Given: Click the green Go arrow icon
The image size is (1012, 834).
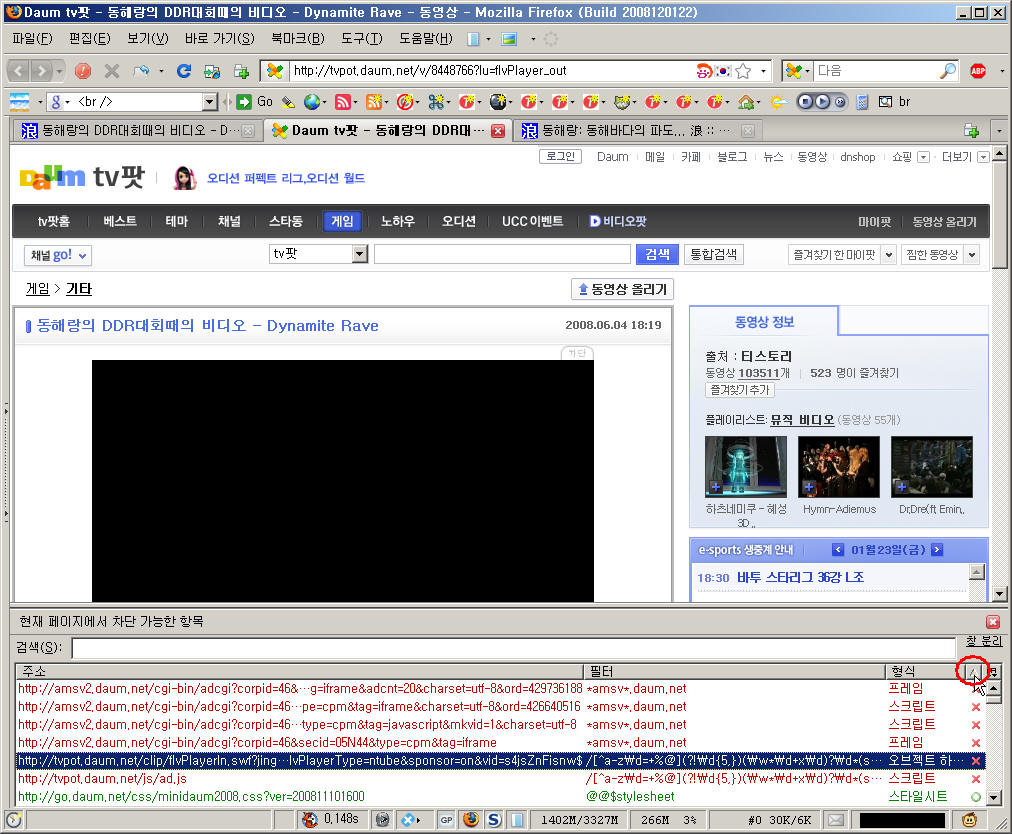Looking at the screenshot, I should [243, 102].
